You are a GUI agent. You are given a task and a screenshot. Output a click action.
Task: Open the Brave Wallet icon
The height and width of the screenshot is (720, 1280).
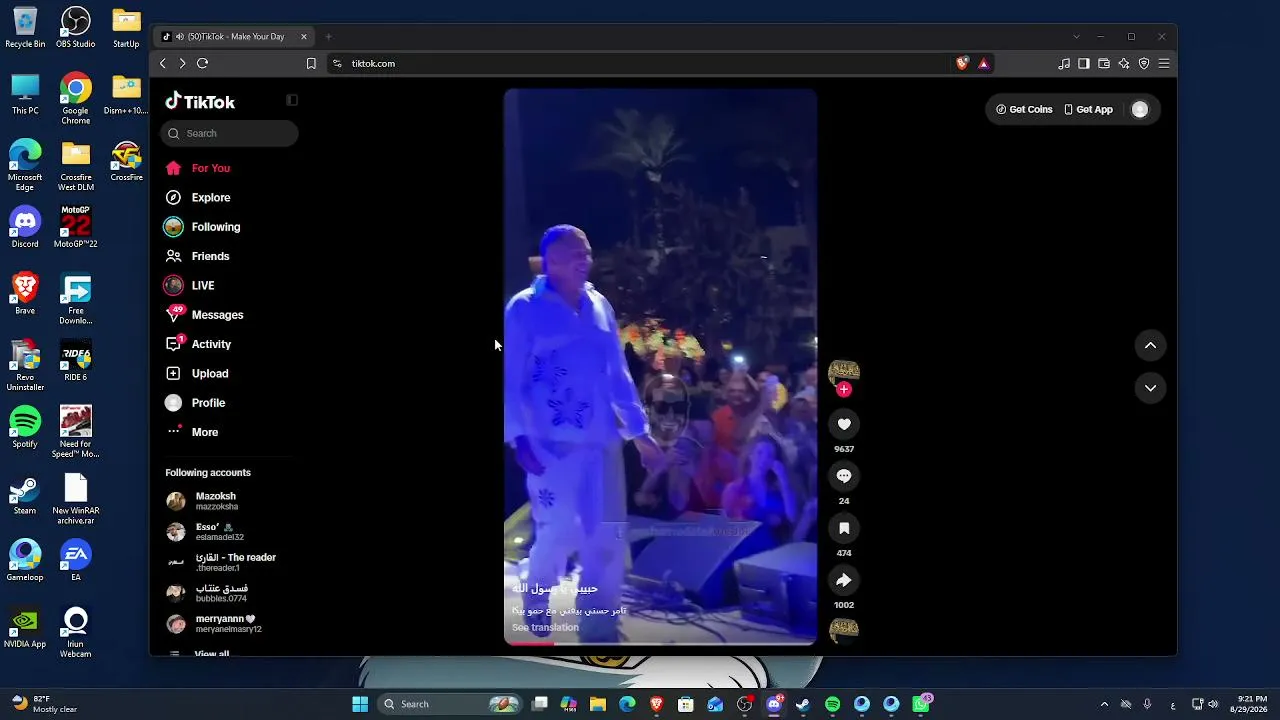(x=1104, y=63)
